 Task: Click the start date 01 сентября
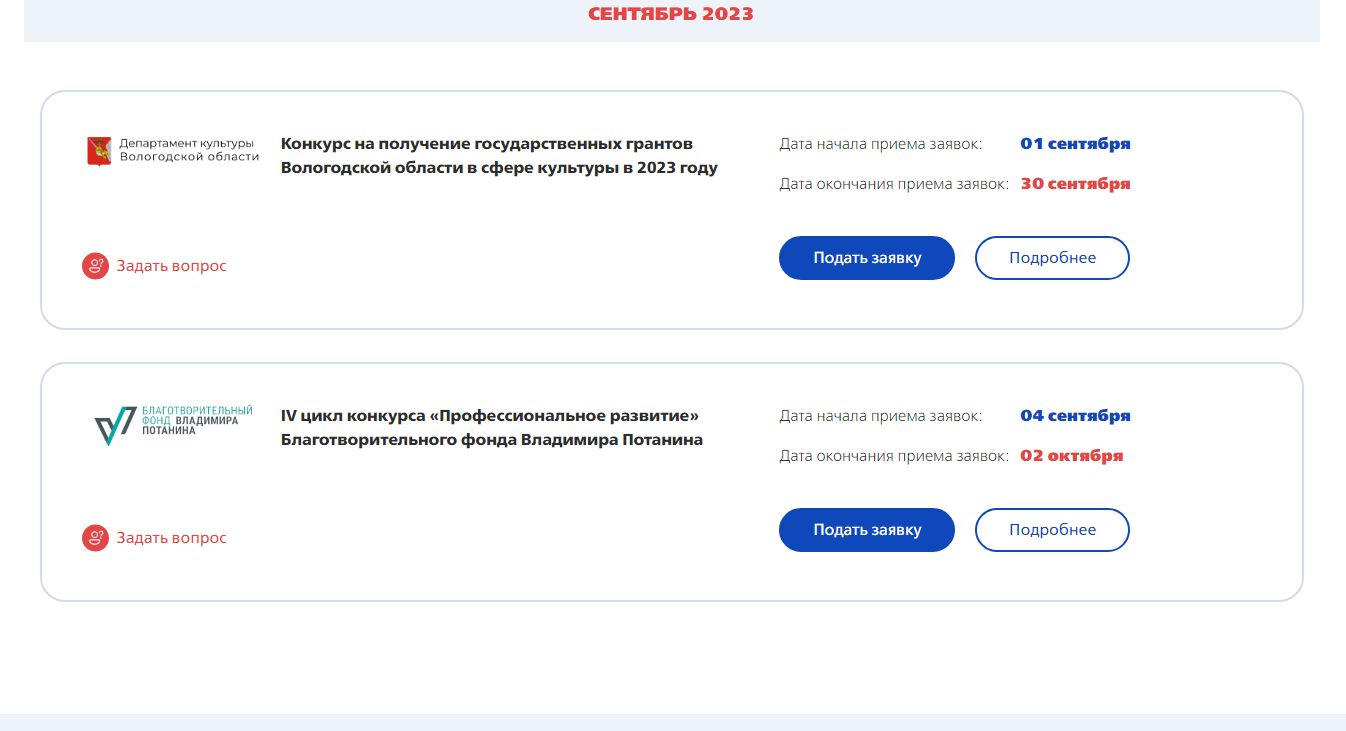tap(1075, 144)
